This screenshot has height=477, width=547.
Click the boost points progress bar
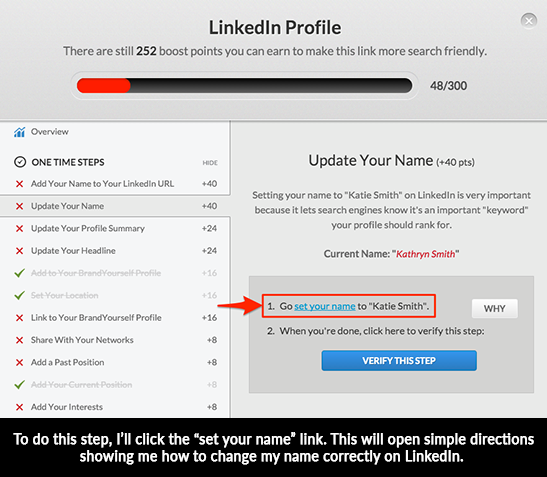click(x=244, y=86)
